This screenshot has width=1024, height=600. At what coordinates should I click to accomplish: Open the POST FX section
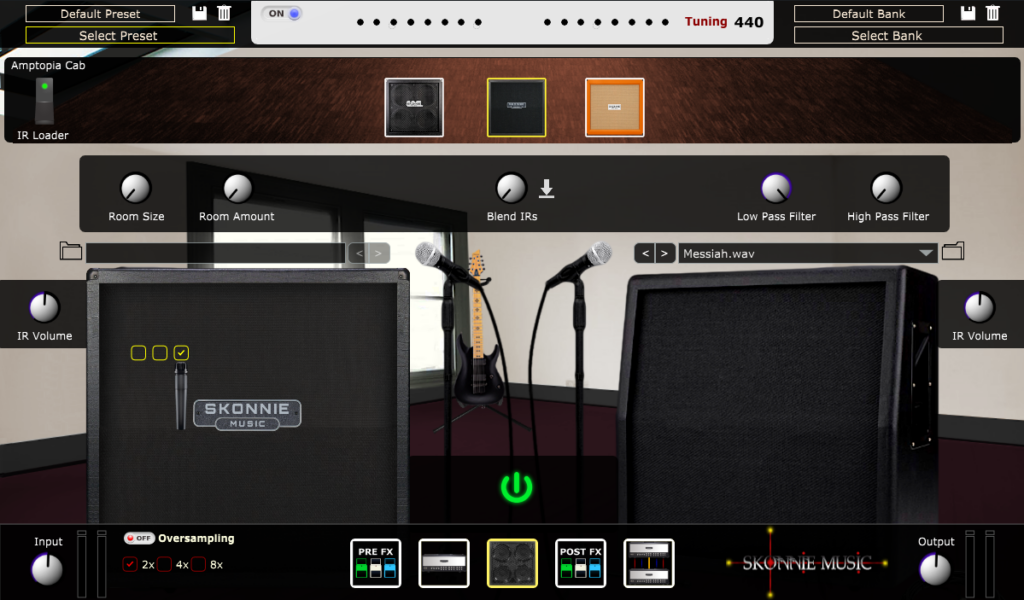581,563
